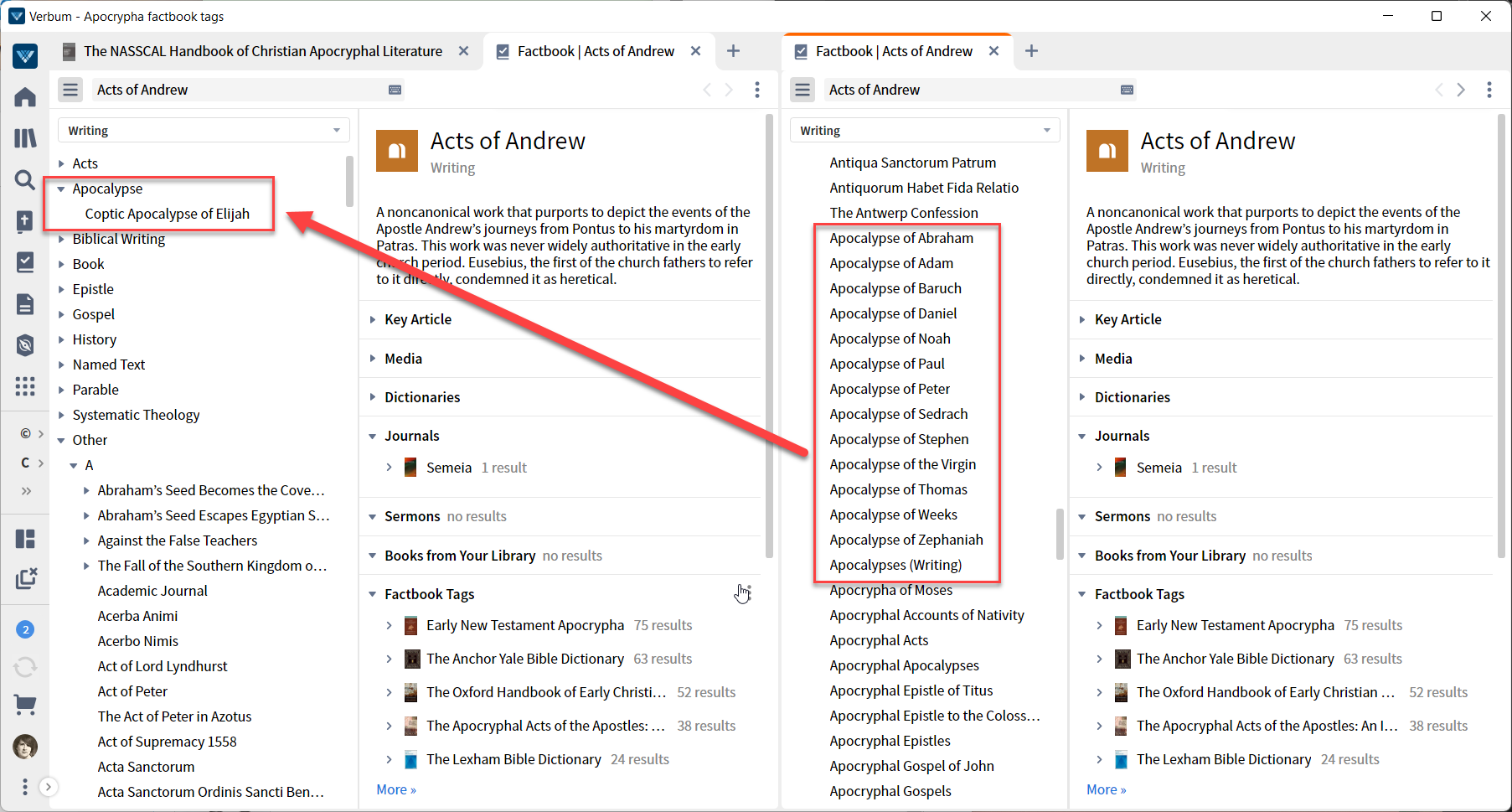This screenshot has height=812, width=1512.
Task: Click the Verbum logo icon
Action: [25, 56]
